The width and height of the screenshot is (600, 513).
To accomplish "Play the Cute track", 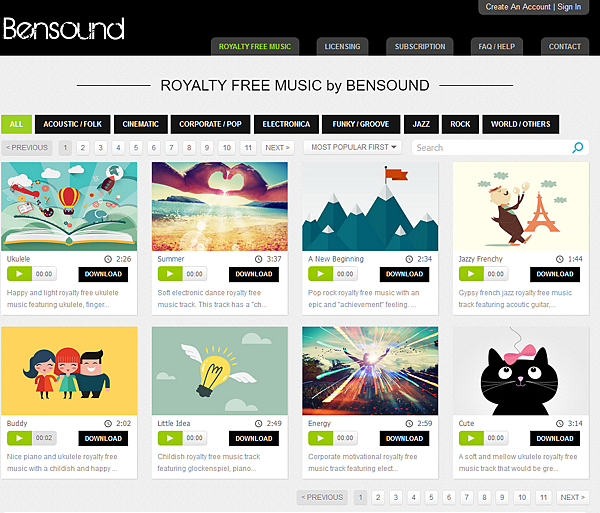I will coord(471,438).
